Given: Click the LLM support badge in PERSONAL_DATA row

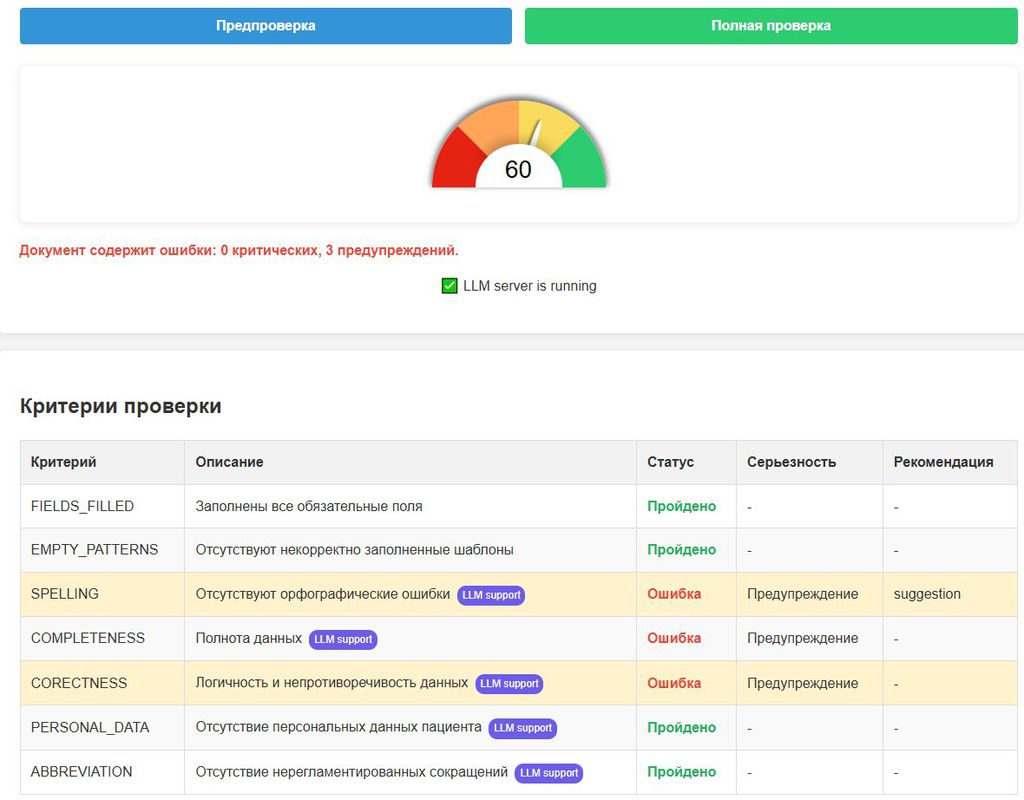Looking at the screenshot, I should [523, 728].
